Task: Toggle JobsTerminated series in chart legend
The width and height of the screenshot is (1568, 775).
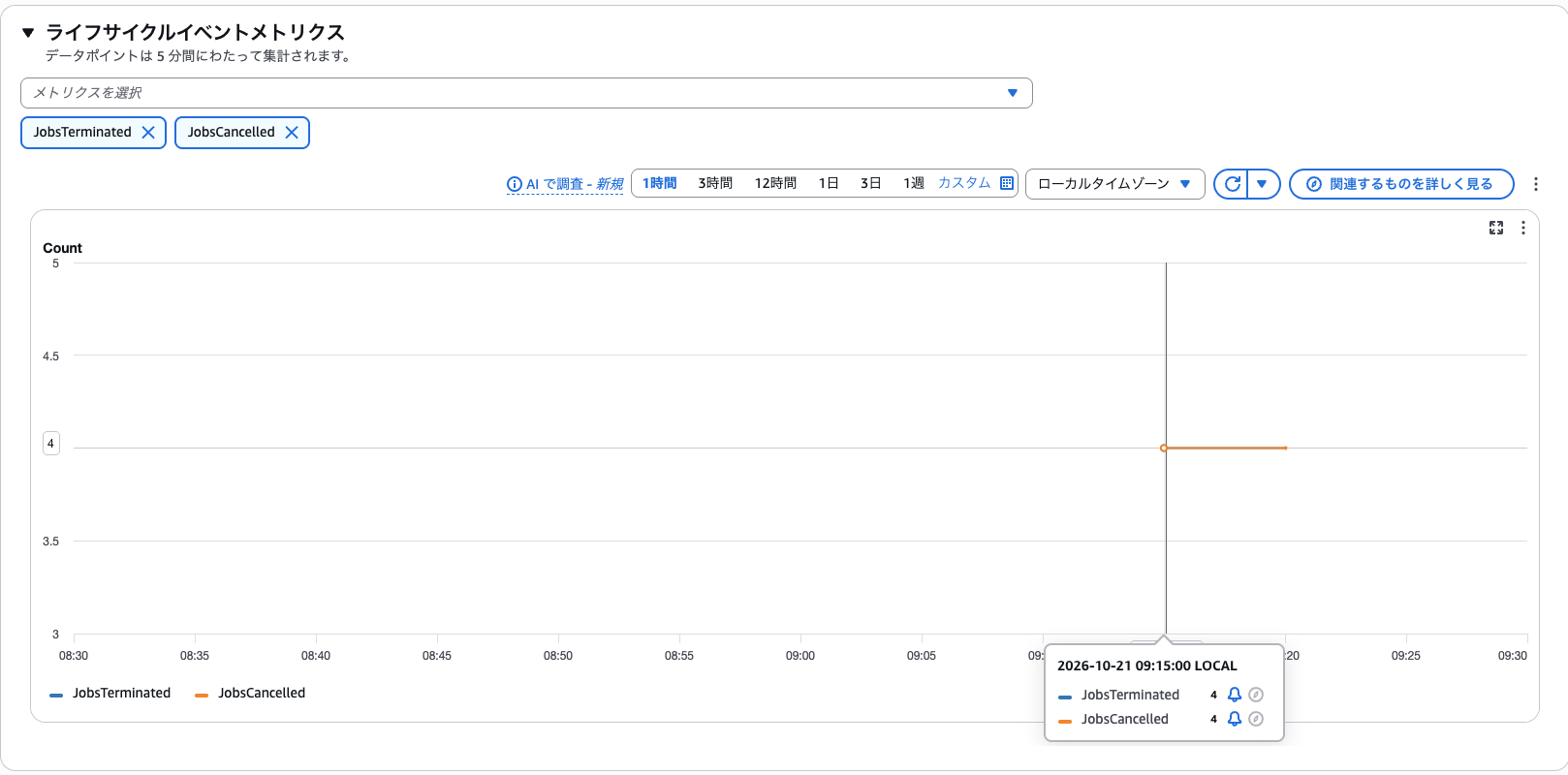Action: (110, 694)
